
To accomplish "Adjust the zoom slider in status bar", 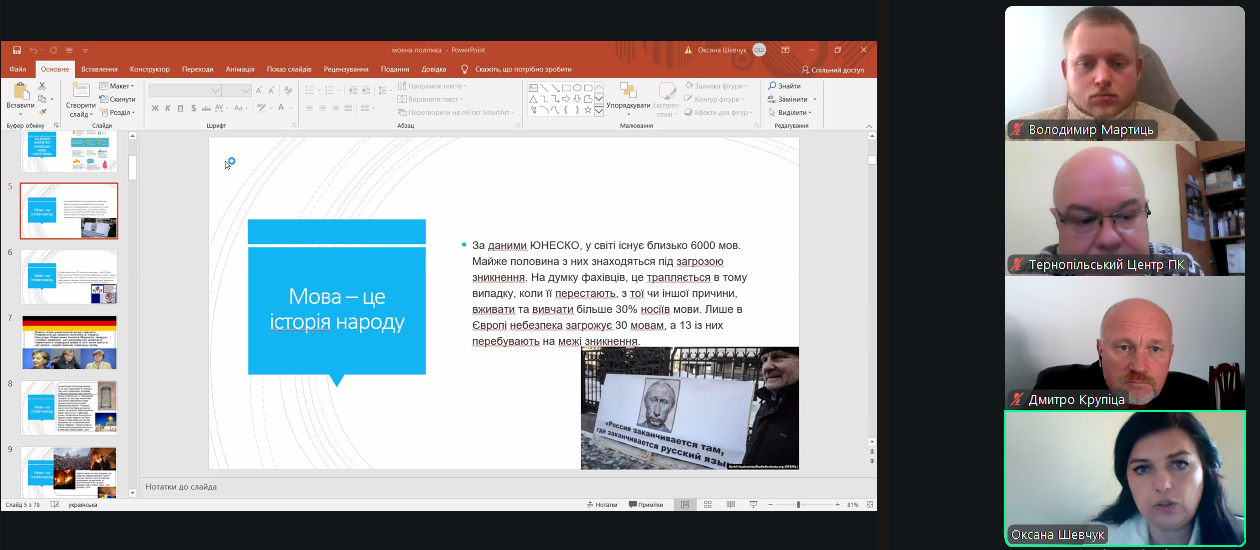I will click(798, 505).
